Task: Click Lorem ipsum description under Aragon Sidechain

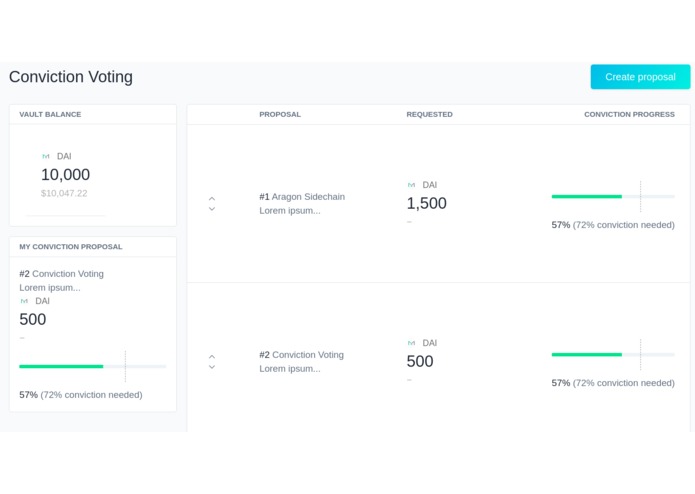Action: (x=290, y=210)
